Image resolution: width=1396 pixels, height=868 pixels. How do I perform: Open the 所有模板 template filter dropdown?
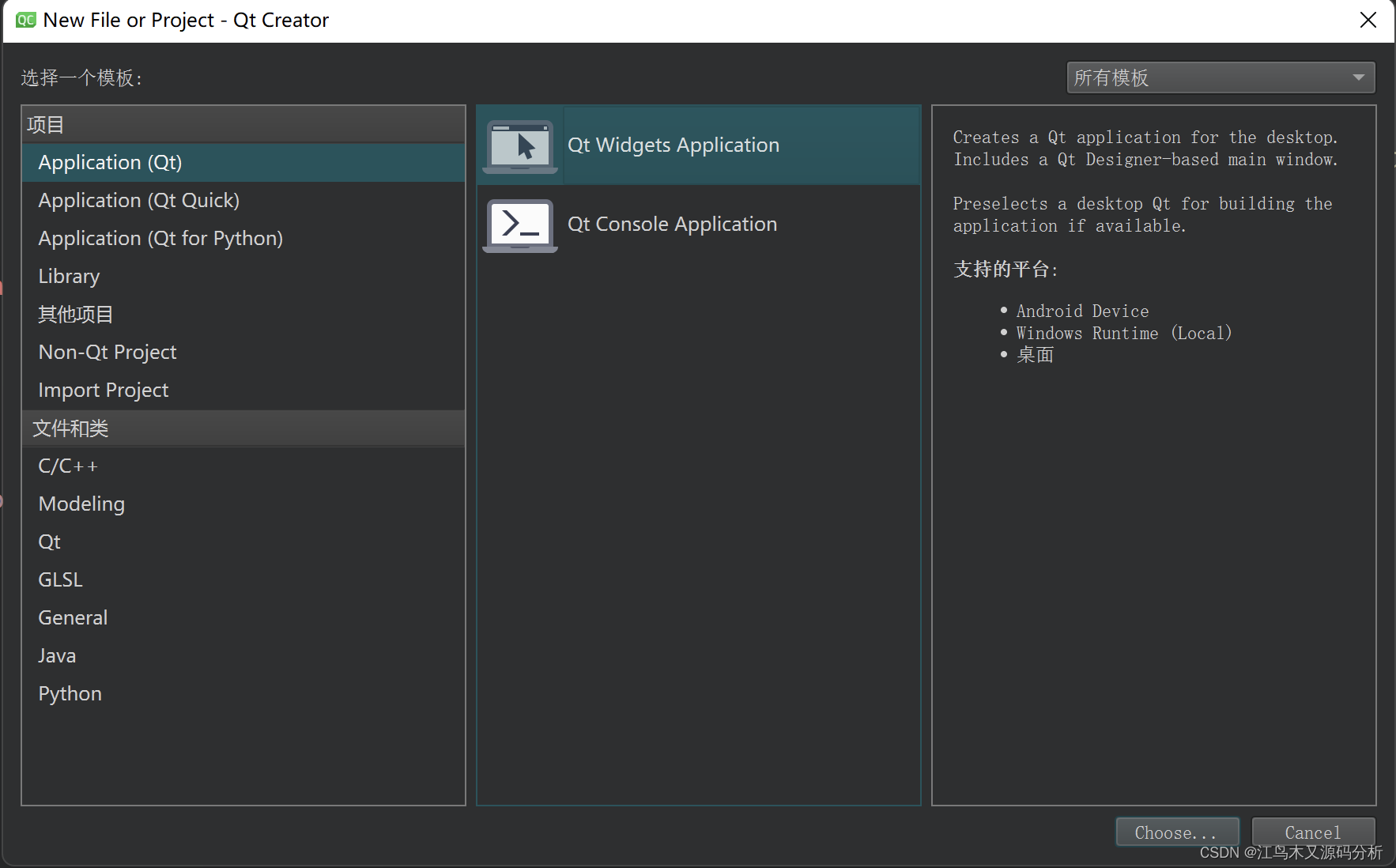click(x=1221, y=77)
